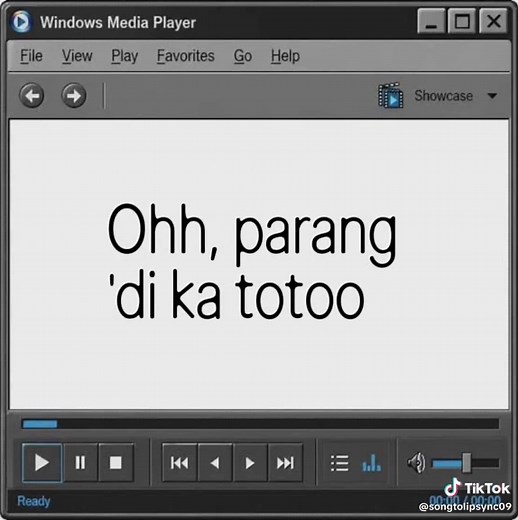Maximize the Windows Media Player window
Viewport: 518px width, 520px height.
[462, 21]
